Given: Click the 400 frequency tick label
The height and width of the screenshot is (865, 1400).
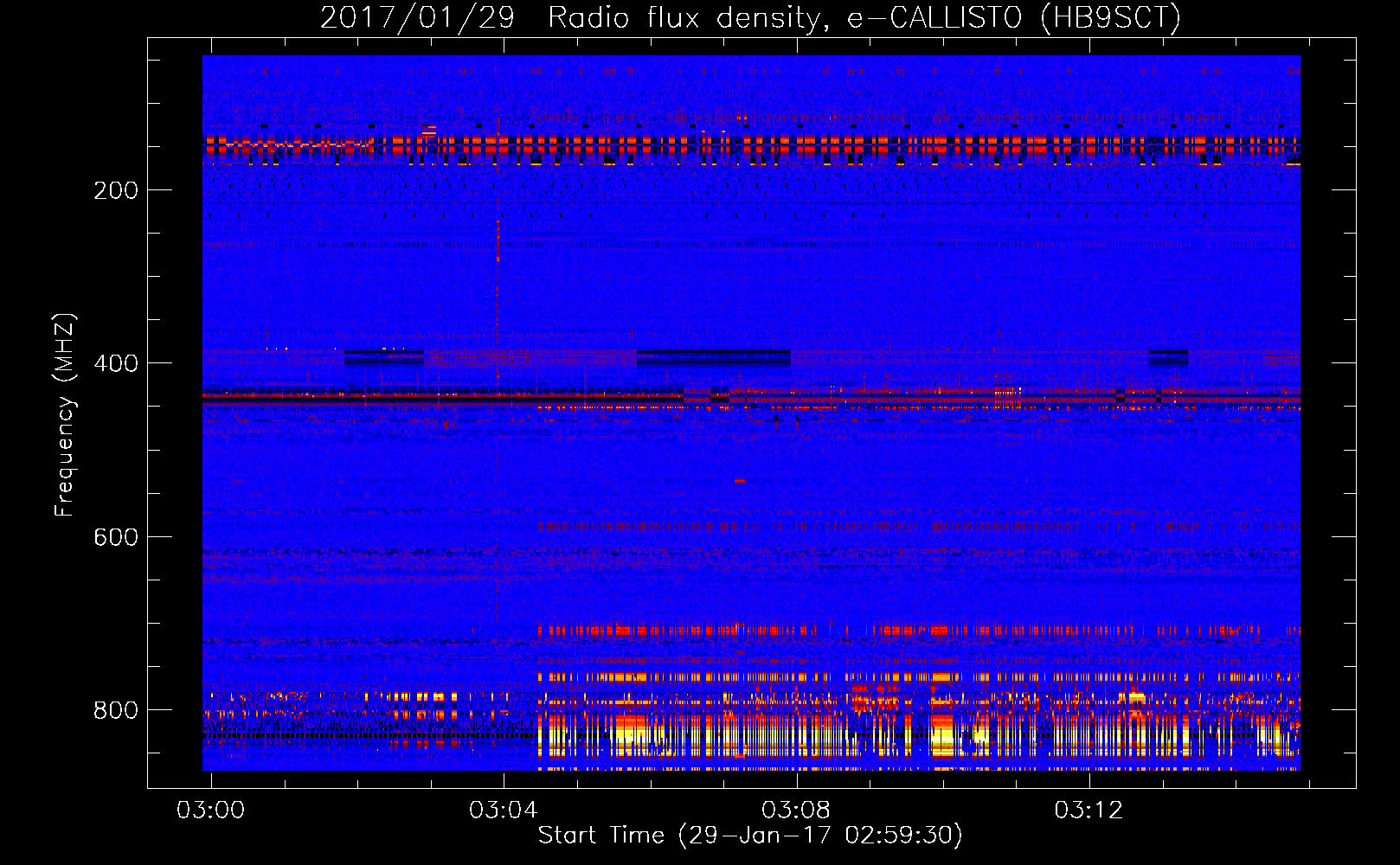Looking at the screenshot, I should pyautogui.click(x=116, y=363).
